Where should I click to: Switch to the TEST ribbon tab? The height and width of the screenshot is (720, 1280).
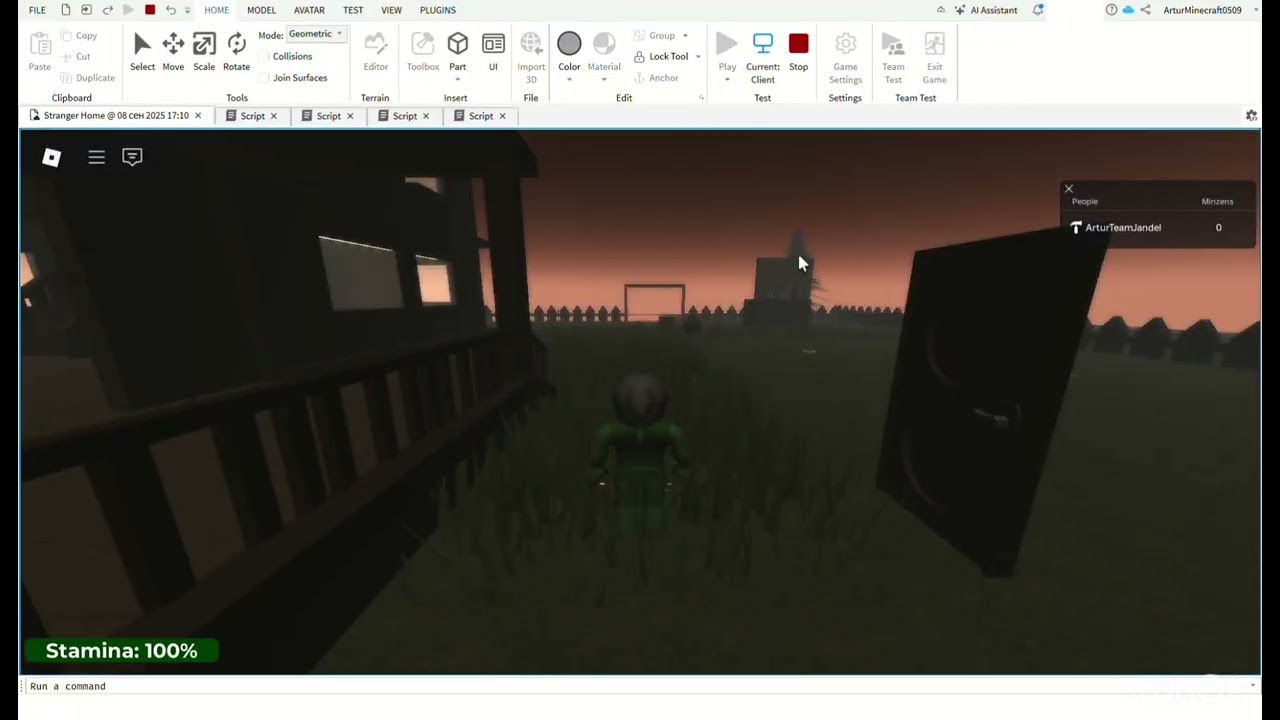pyautogui.click(x=353, y=10)
